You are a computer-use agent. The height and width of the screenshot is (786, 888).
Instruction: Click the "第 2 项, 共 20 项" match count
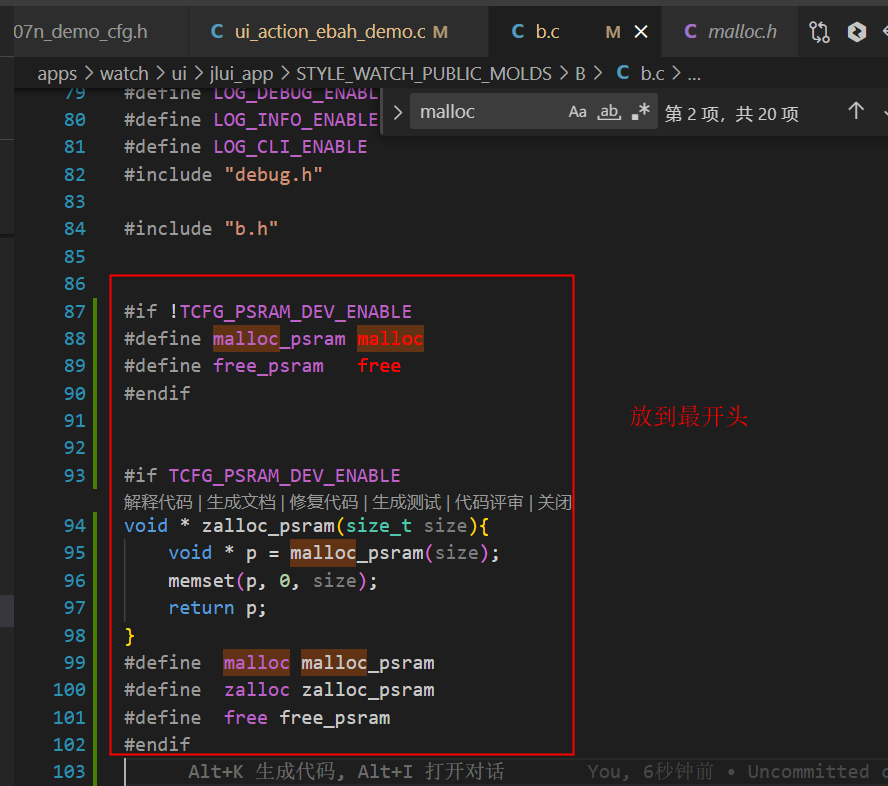pos(731,114)
